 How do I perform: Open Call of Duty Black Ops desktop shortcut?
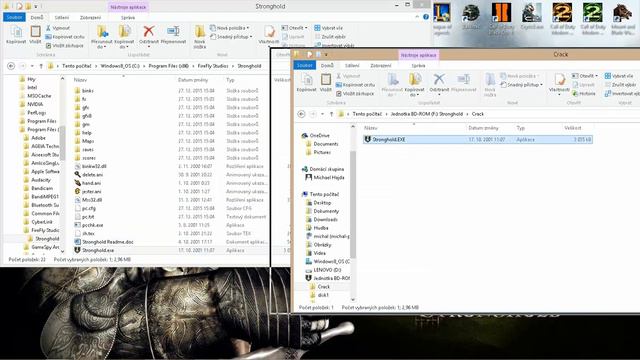[501, 18]
